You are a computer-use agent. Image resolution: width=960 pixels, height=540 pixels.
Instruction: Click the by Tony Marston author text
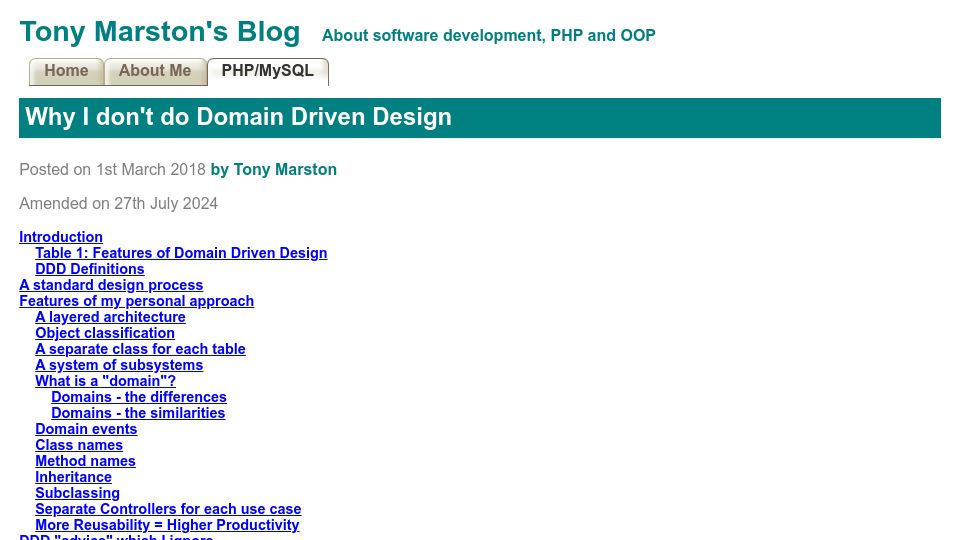coord(274,169)
